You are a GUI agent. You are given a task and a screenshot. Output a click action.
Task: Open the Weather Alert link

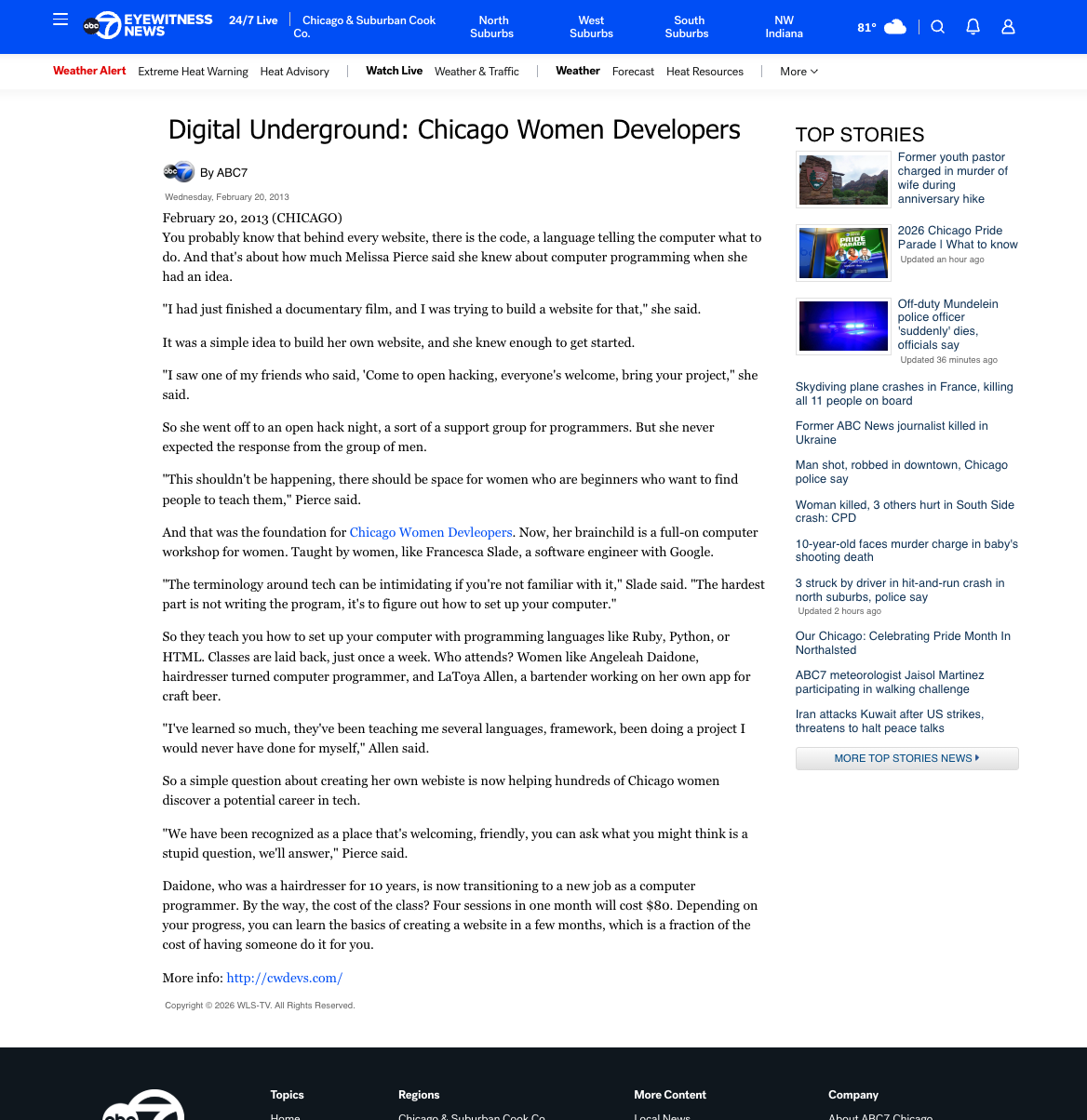point(89,71)
